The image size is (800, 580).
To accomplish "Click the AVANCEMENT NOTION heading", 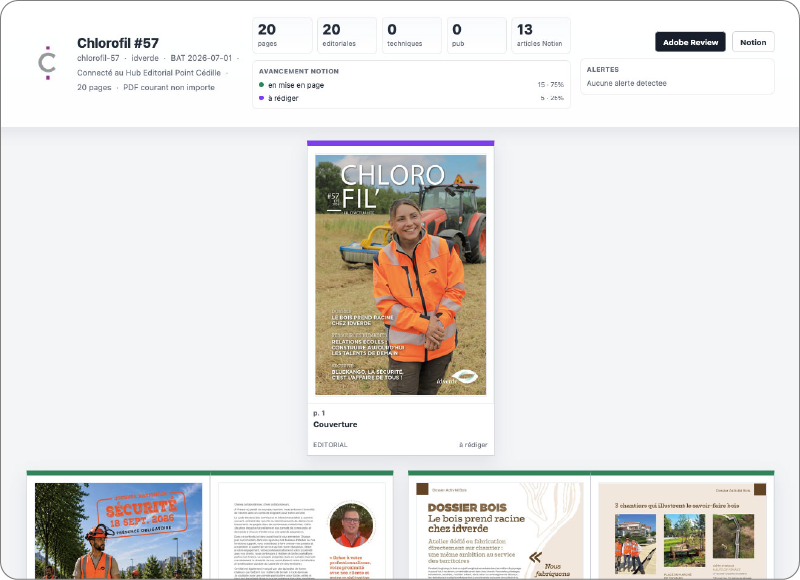I will click(x=298, y=71).
